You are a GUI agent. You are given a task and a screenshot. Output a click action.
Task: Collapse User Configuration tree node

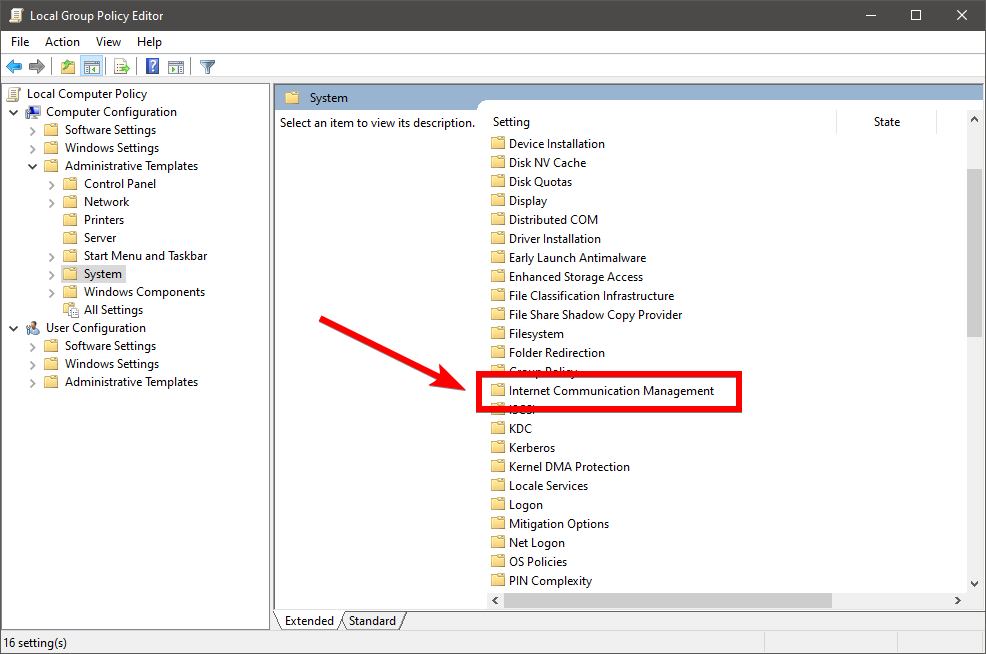click(14, 328)
